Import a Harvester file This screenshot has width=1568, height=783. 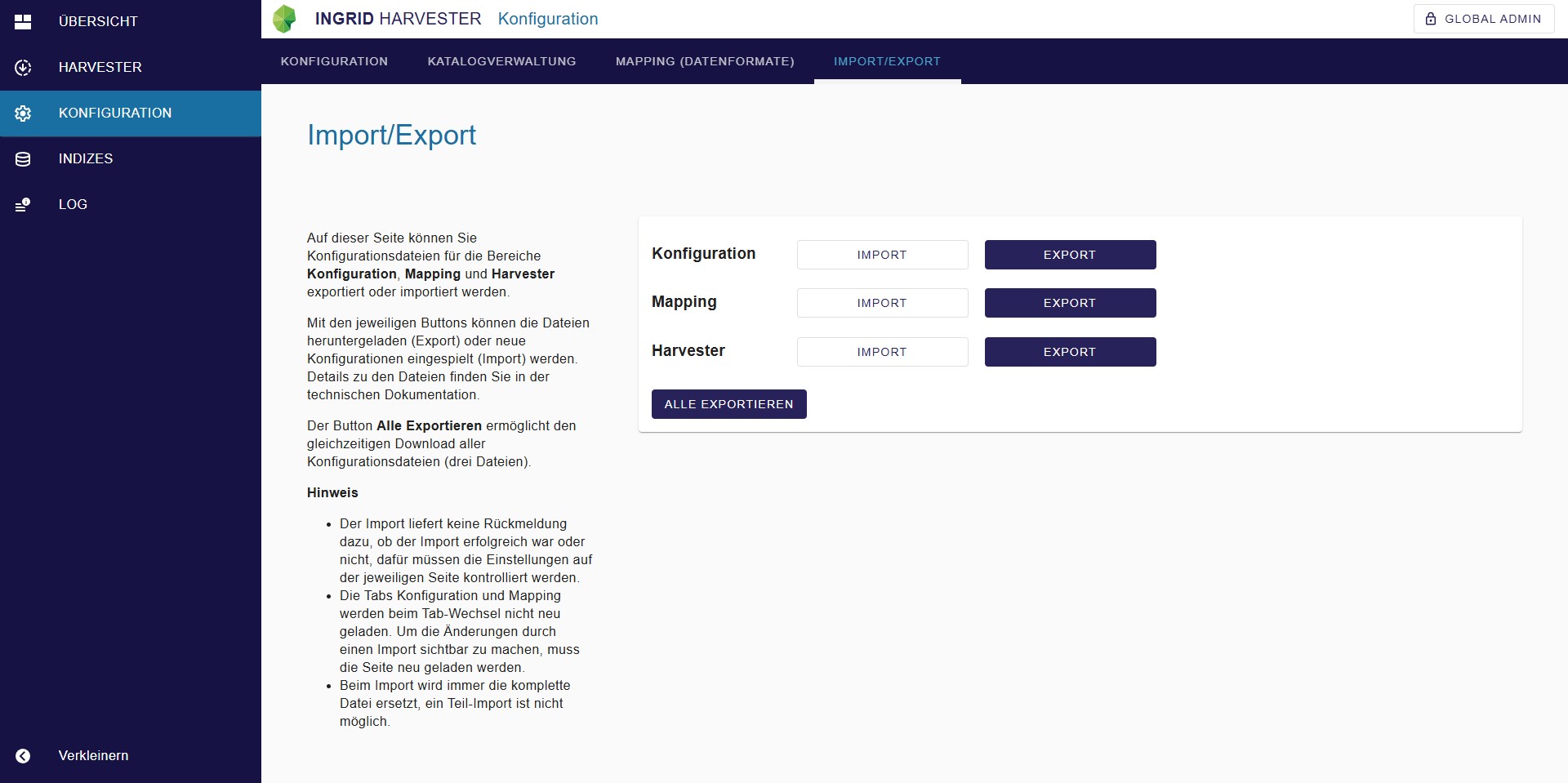coord(882,352)
